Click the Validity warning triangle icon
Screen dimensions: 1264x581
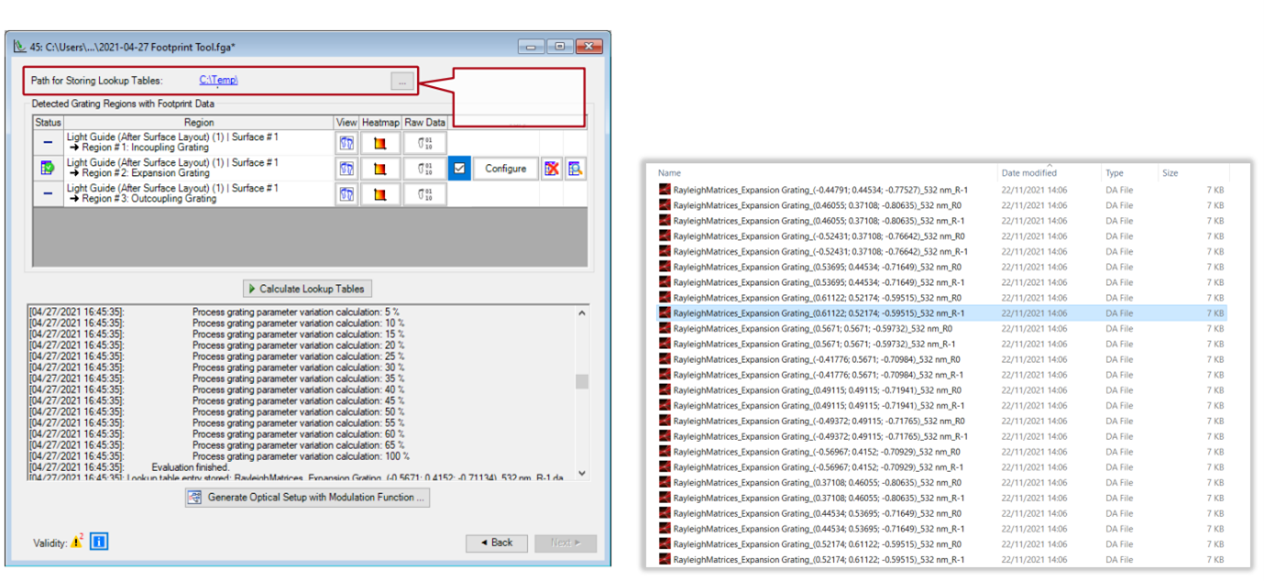[76, 542]
